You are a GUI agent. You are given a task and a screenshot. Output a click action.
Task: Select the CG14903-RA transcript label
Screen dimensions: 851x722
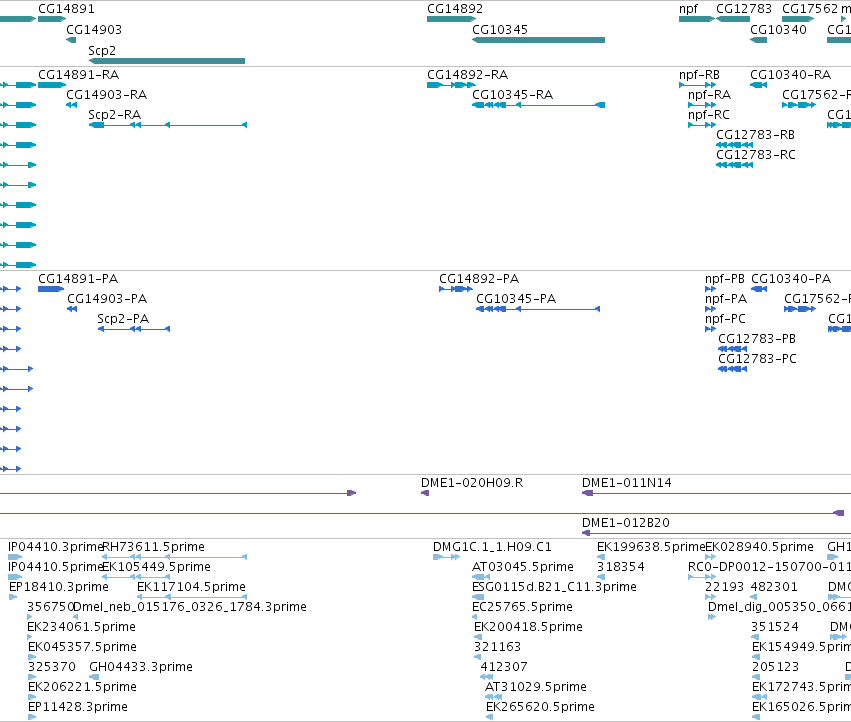[107, 95]
